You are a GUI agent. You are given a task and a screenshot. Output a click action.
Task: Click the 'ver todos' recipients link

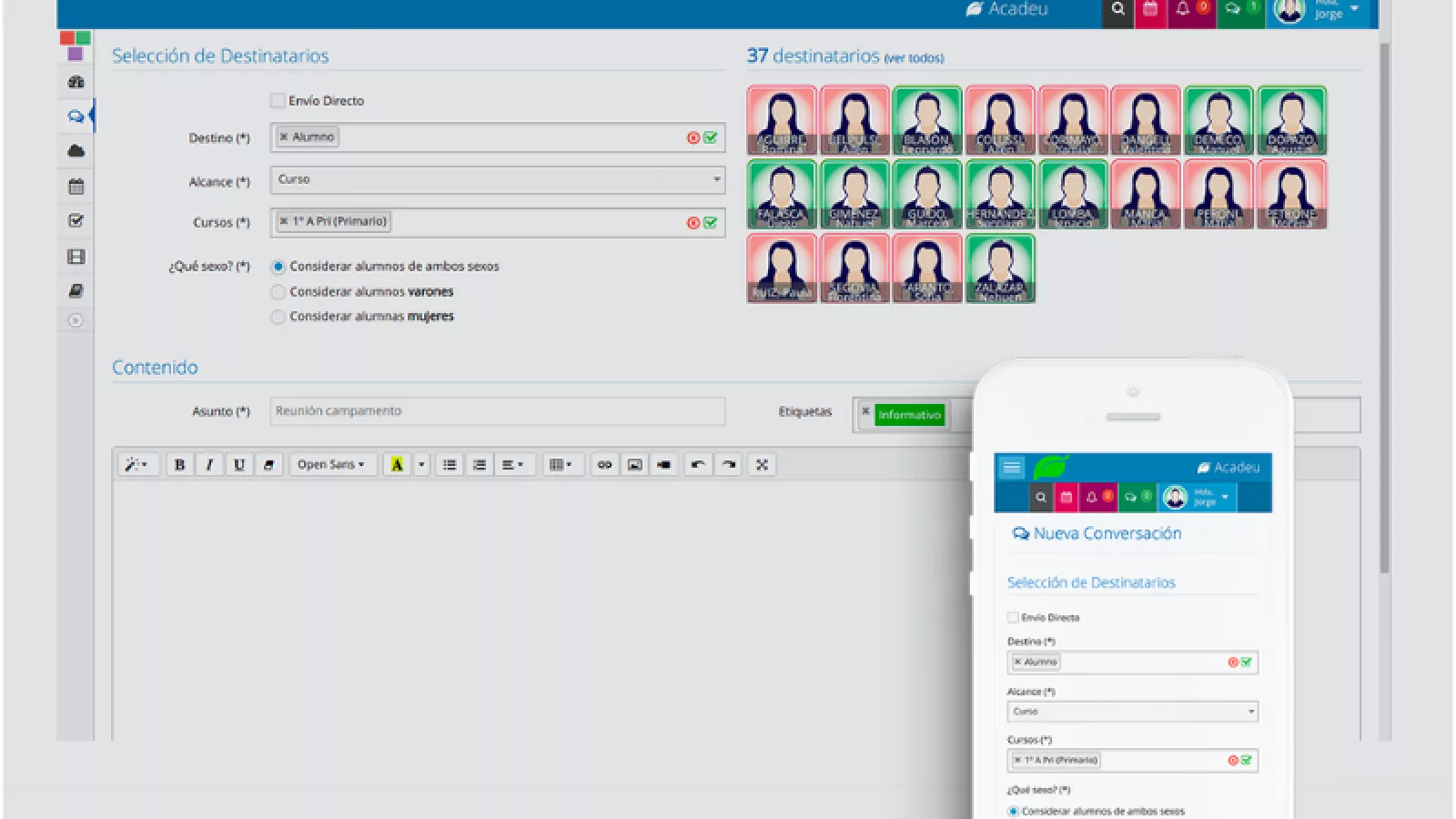tap(914, 58)
